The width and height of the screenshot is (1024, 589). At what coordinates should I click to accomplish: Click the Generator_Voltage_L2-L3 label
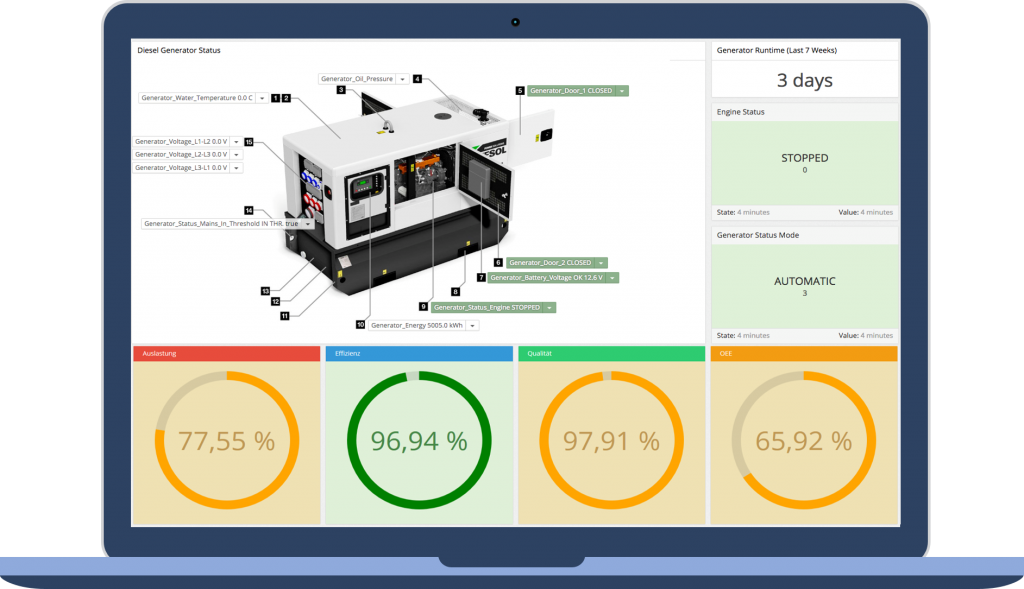(180, 155)
